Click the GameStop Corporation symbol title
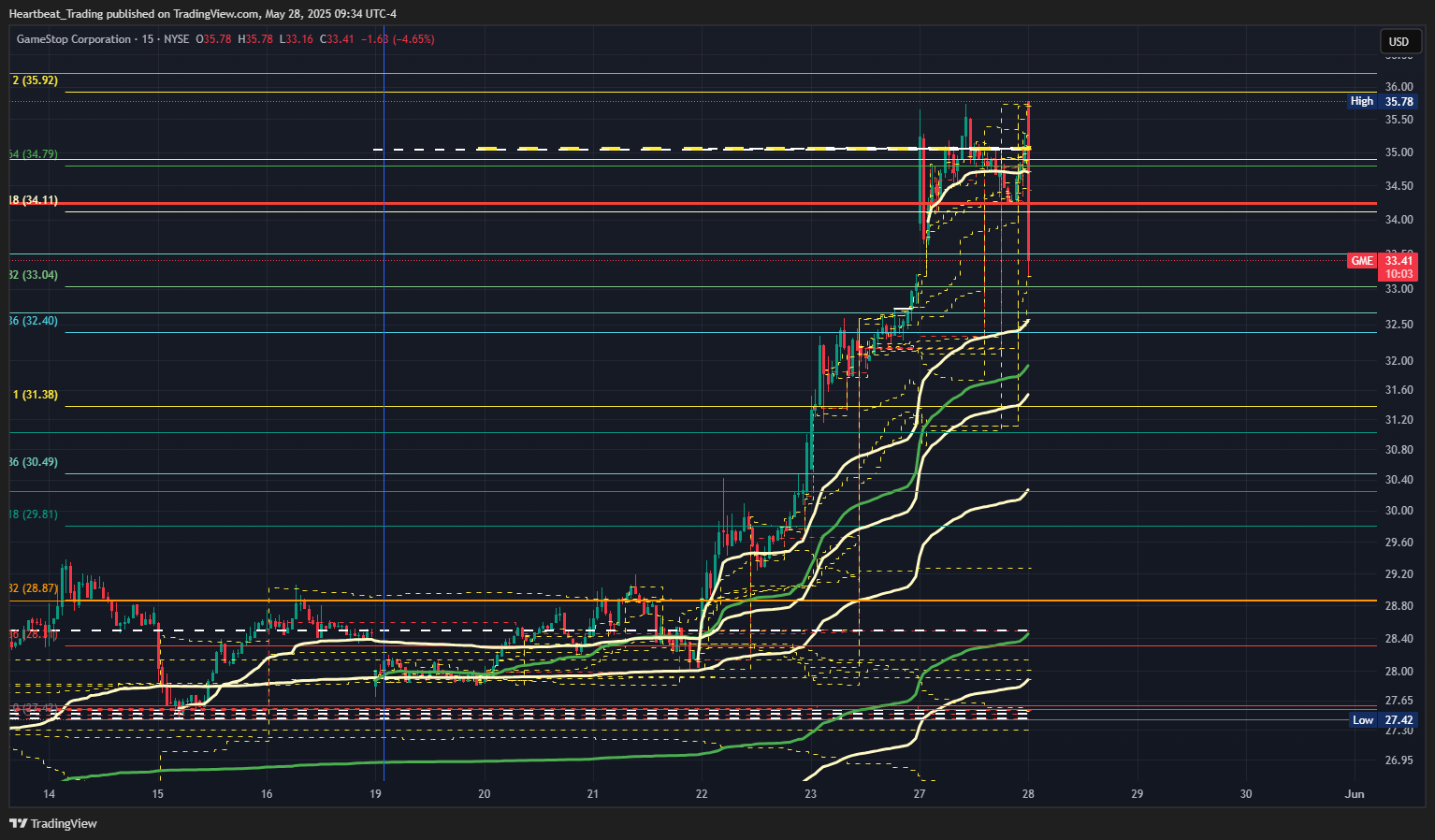 (x=74, y=39)
